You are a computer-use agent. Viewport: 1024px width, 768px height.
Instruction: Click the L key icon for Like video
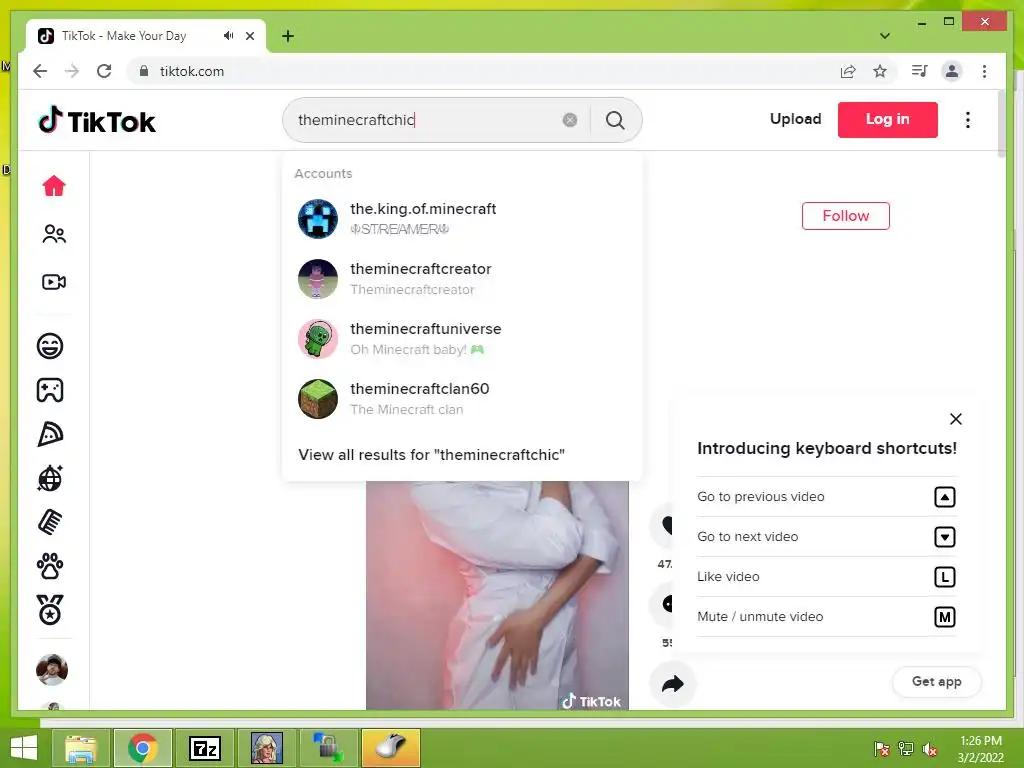(944, 577)
